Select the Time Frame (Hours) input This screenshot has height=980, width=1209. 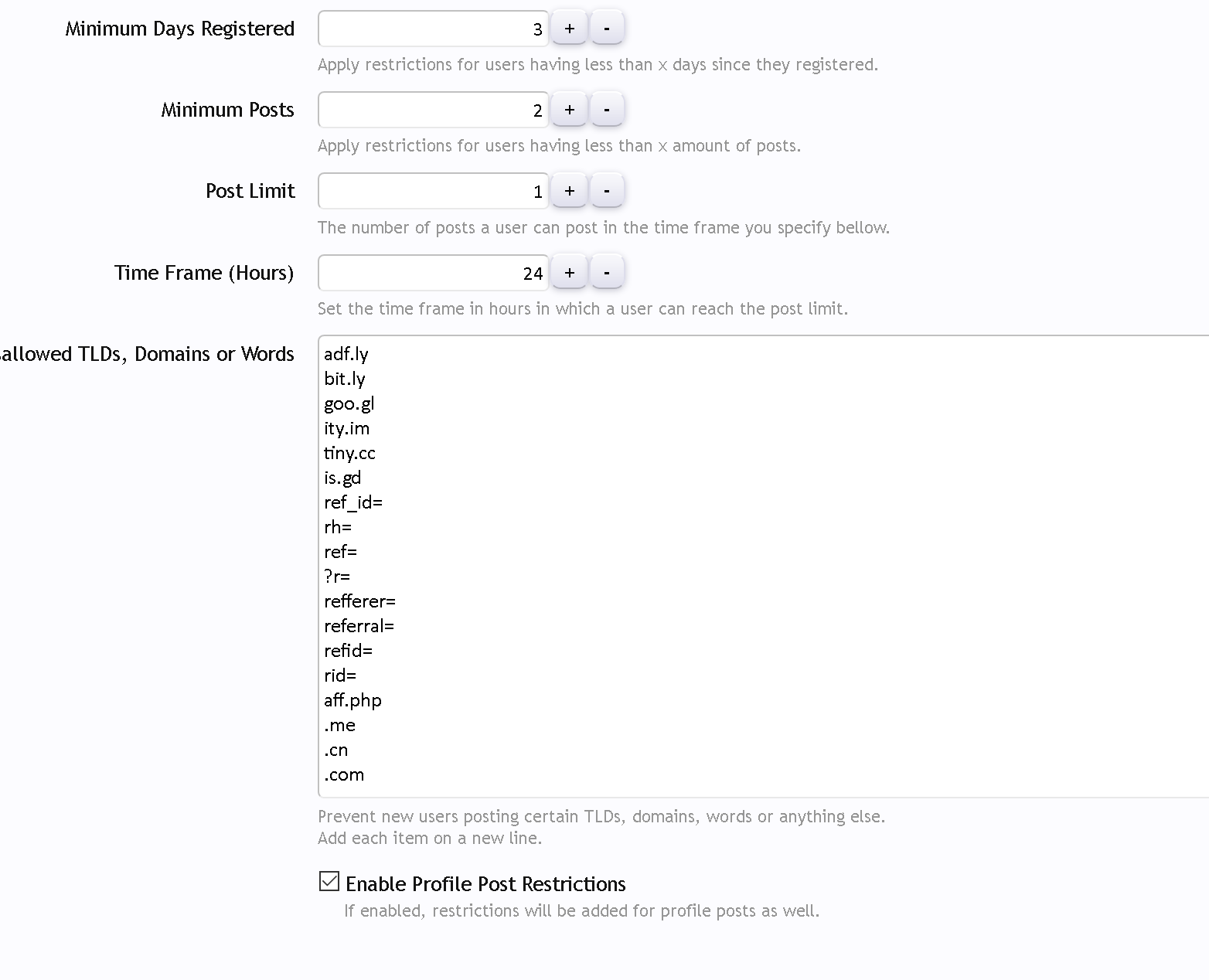click(433, 274)
